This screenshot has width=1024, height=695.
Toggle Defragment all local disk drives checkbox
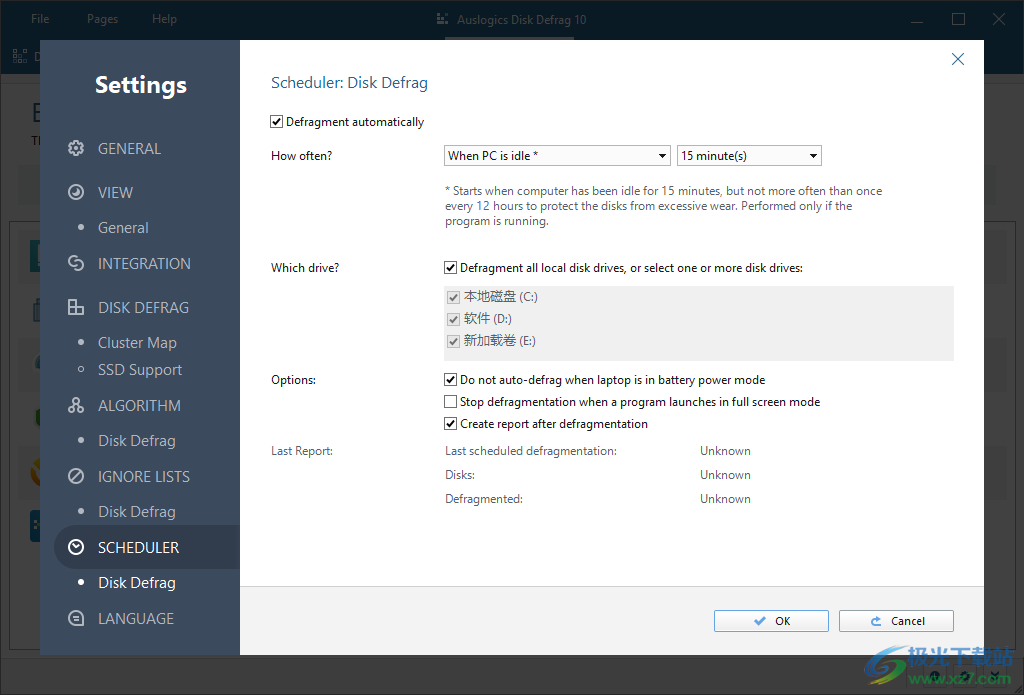click(450, 268)
